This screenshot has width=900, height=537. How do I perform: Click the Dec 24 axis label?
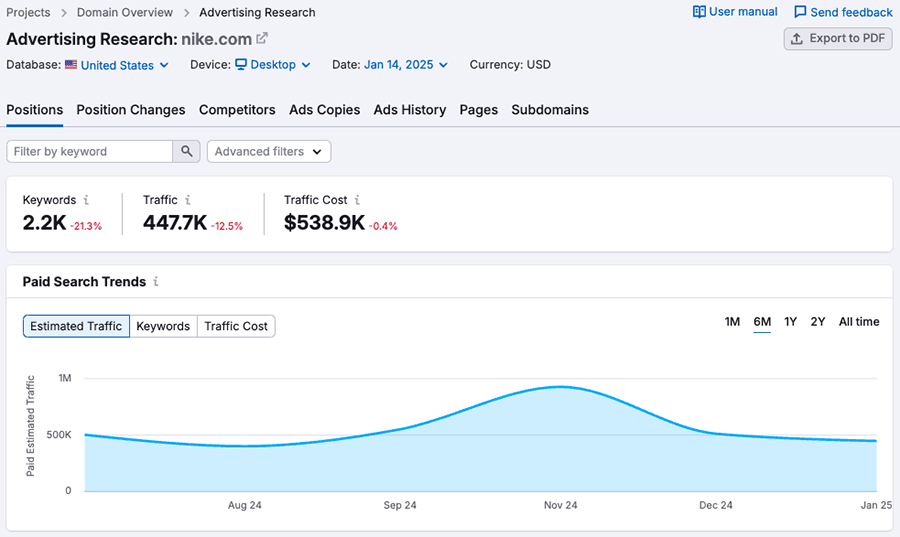coord(716,505)
